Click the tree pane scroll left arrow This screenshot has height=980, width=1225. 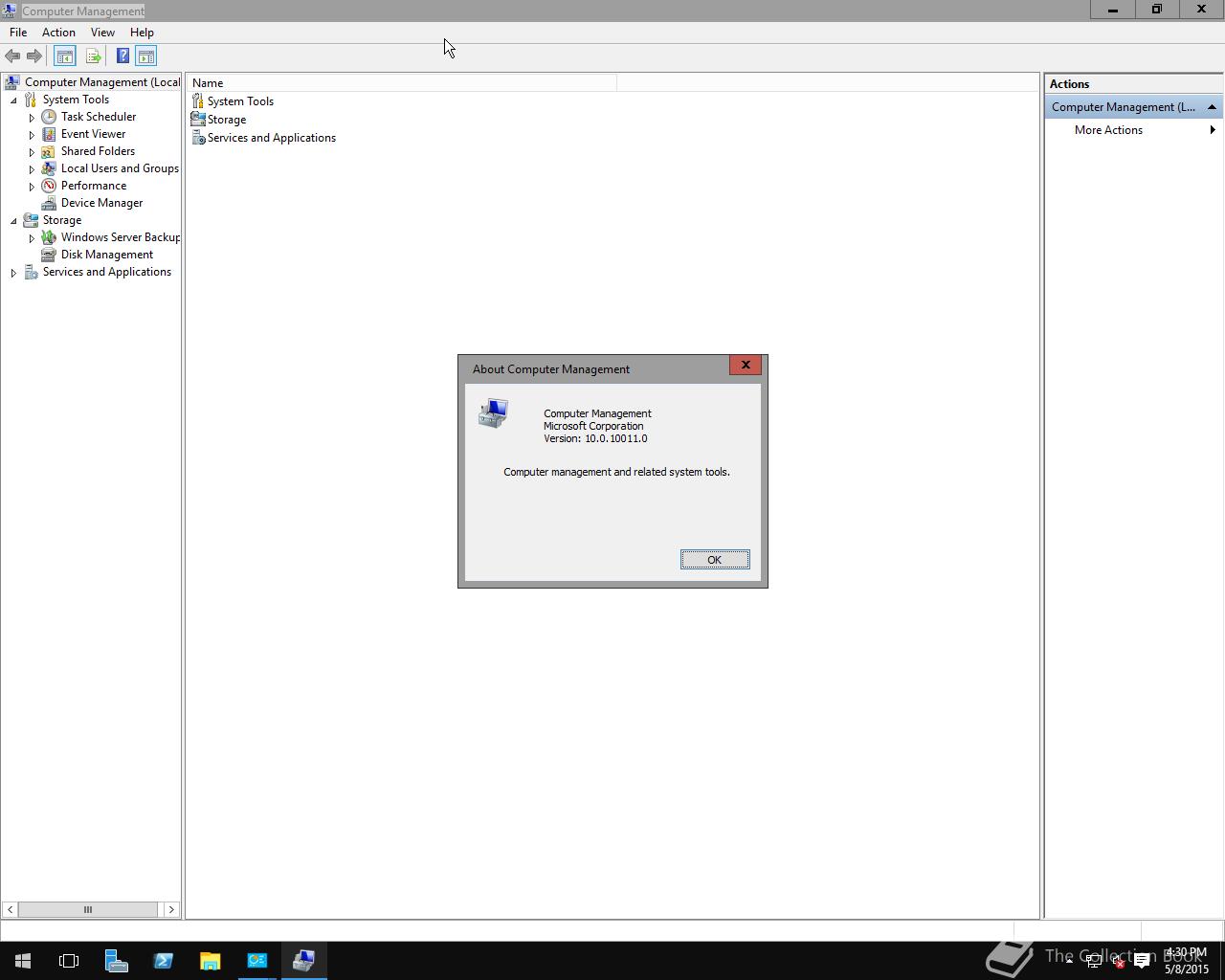point(10,909)
